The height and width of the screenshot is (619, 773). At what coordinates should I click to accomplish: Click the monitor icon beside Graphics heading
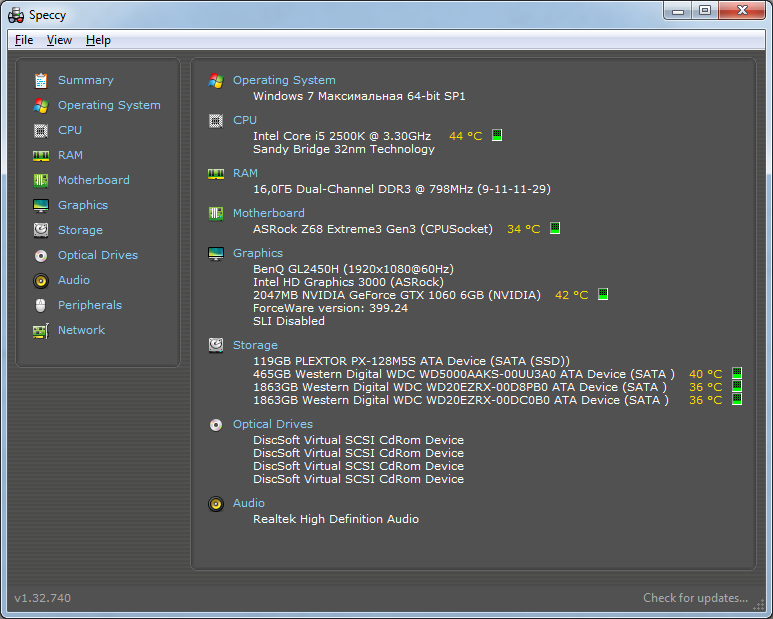pos(216,253)
